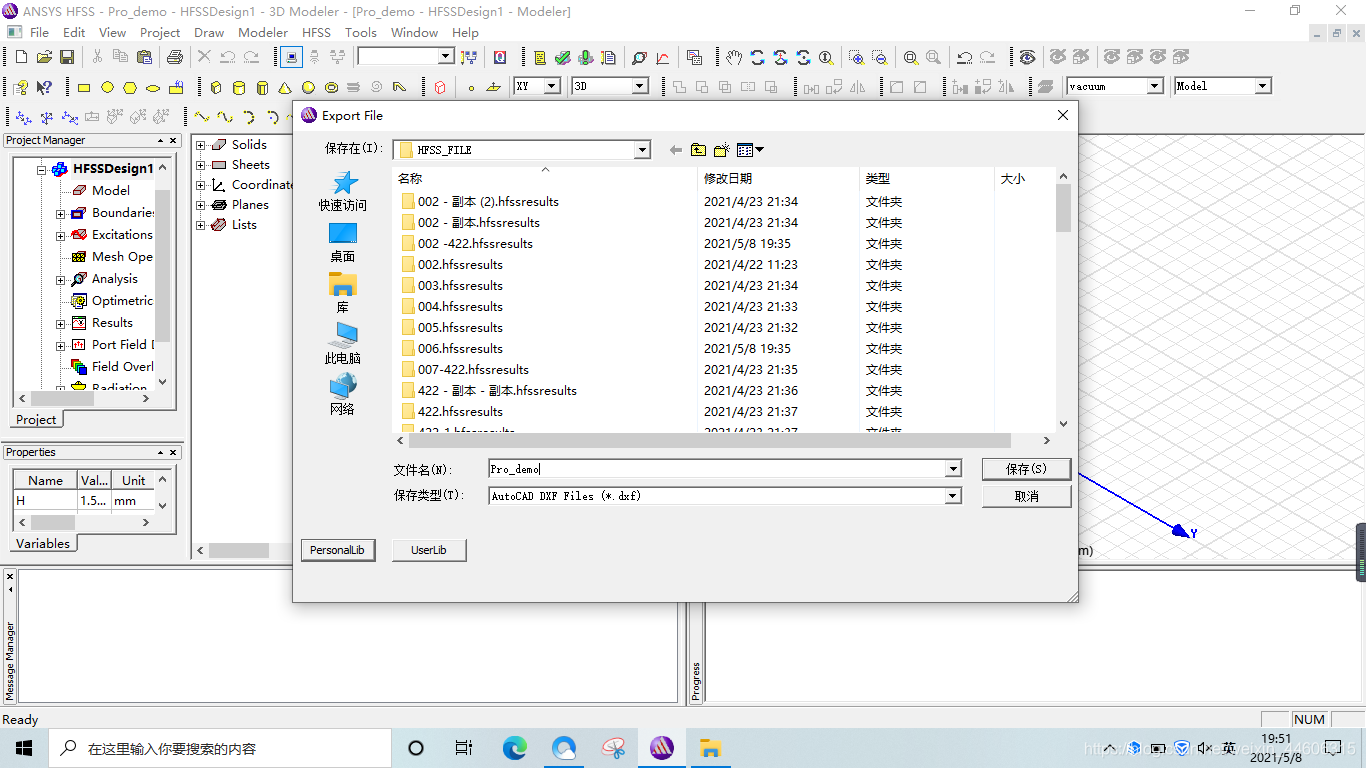Click the What's This help cursor icon
Image resolution: width=1366 pixels, height=768 pixels.
click(x=44, y=87)
